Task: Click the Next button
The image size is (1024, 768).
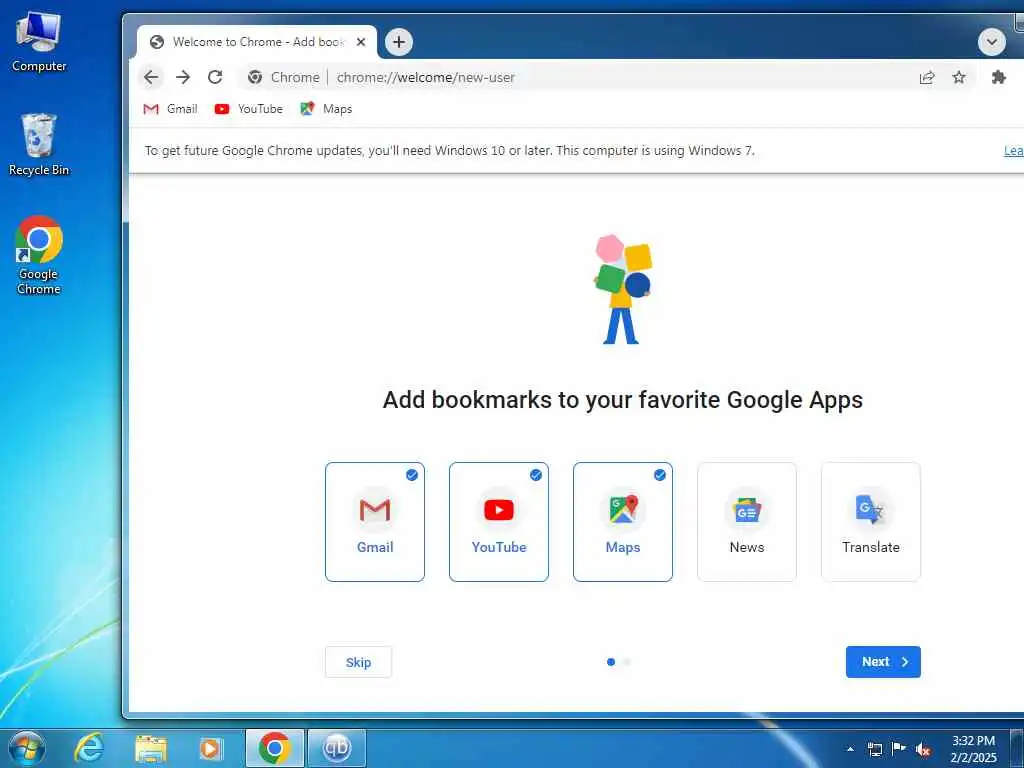Action: [x=883, y=662]
